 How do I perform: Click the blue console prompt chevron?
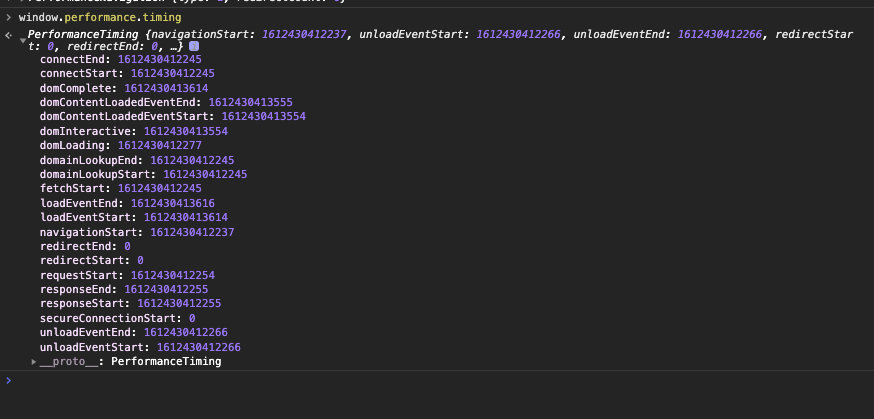tap(8, 381)
